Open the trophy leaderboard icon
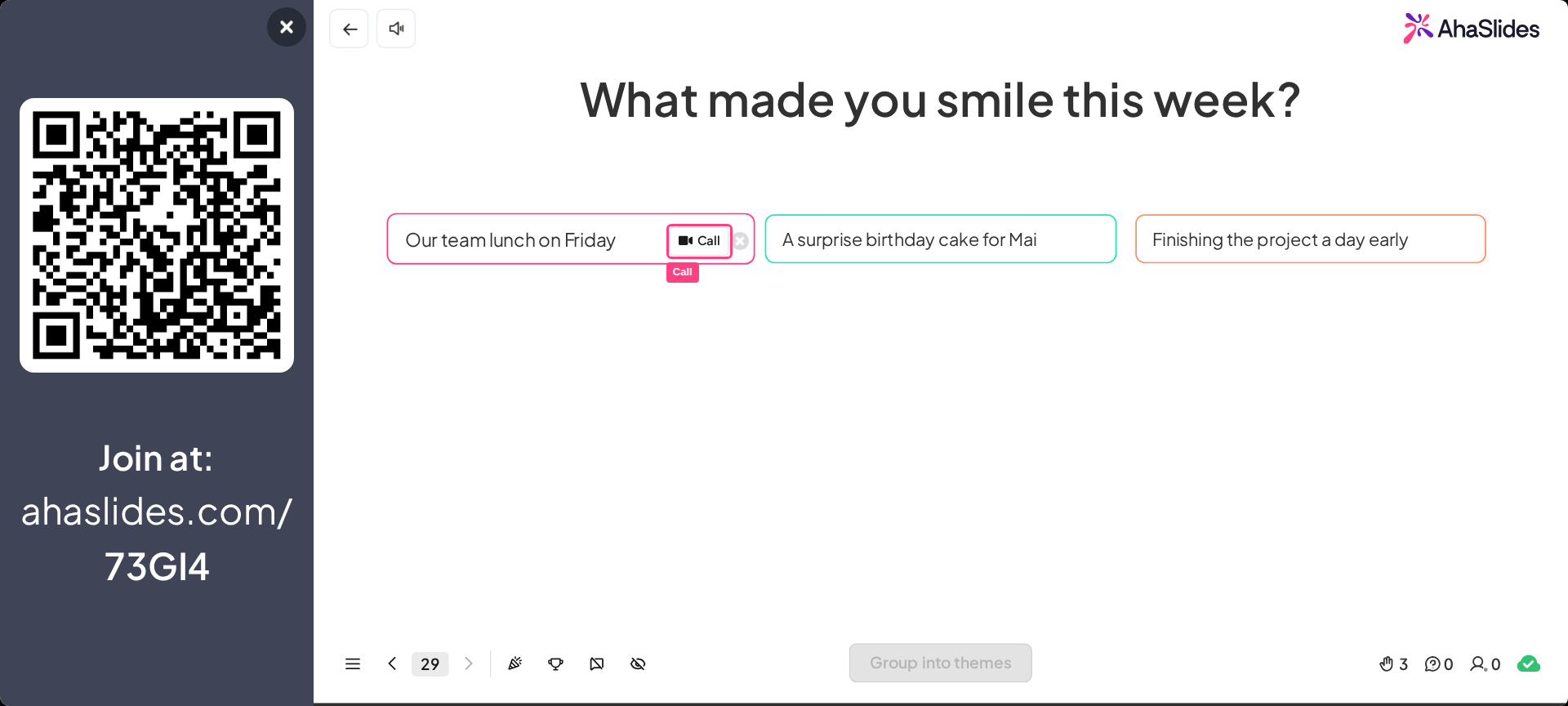 pyautogui.click(x=555, y=664)
